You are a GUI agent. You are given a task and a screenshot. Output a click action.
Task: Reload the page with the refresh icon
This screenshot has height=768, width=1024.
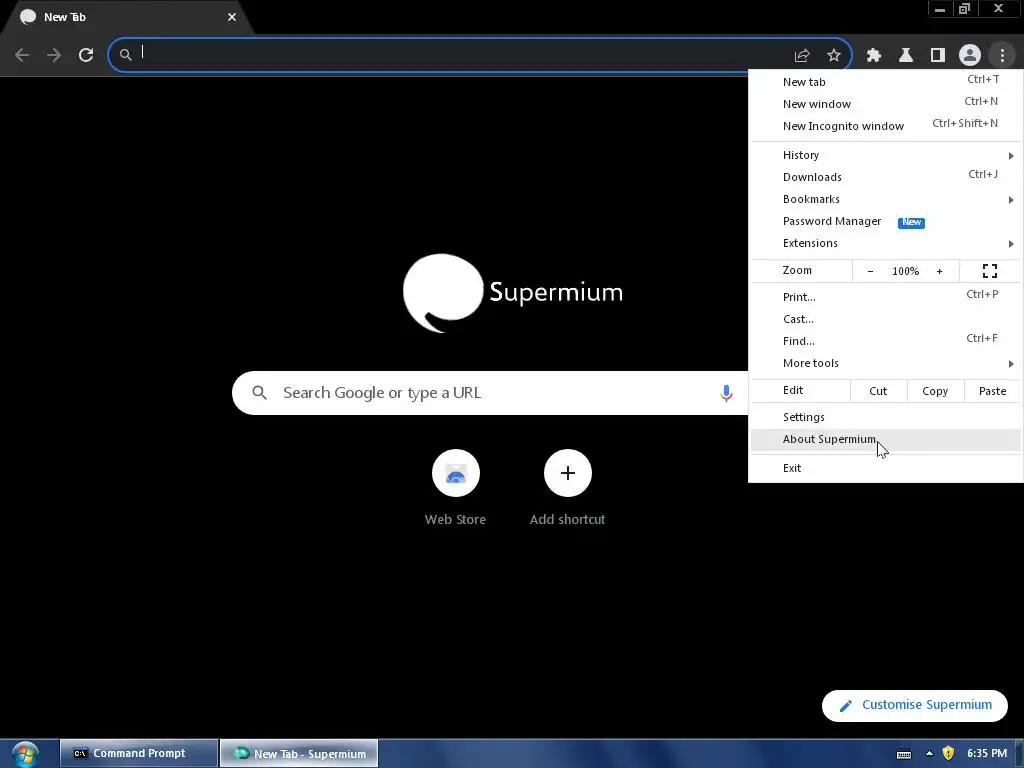click(x=86, y=55)
